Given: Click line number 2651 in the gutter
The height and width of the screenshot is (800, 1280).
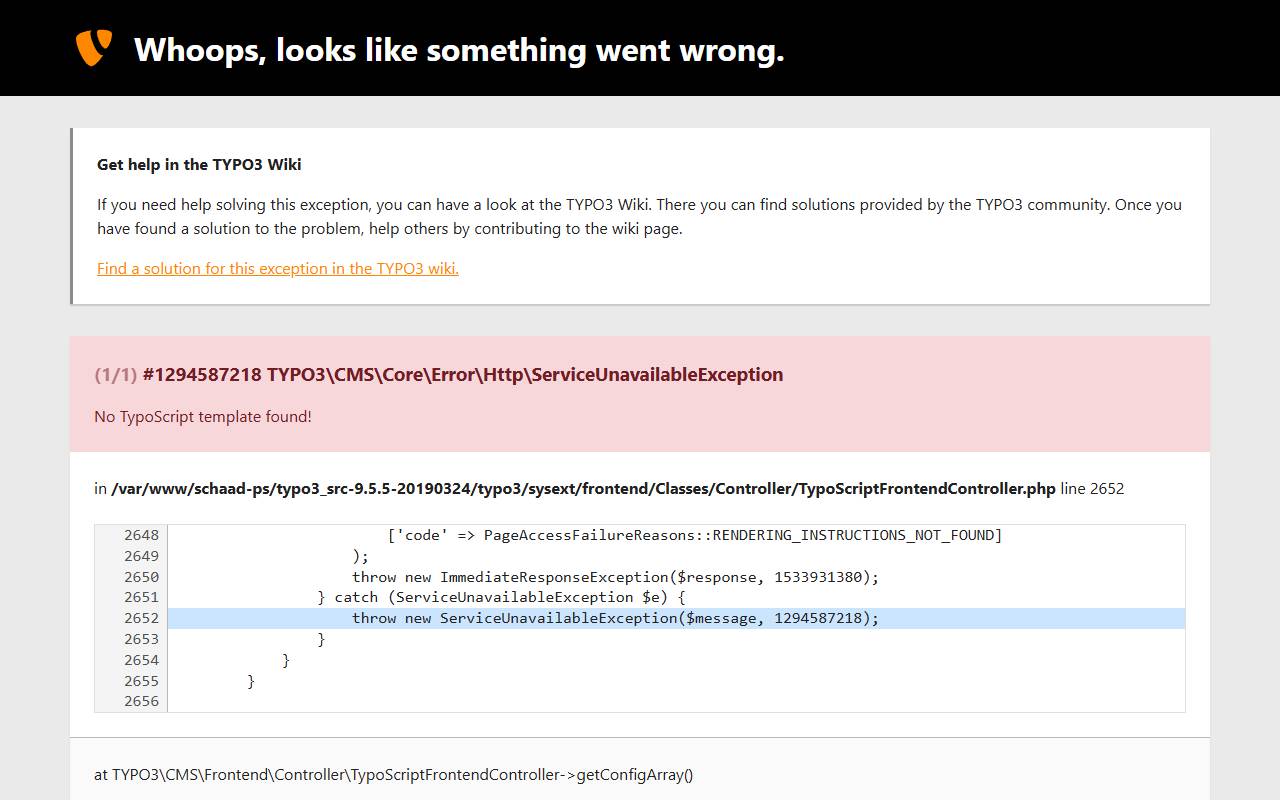Looking at the screenshot, I should pos(141,597).
